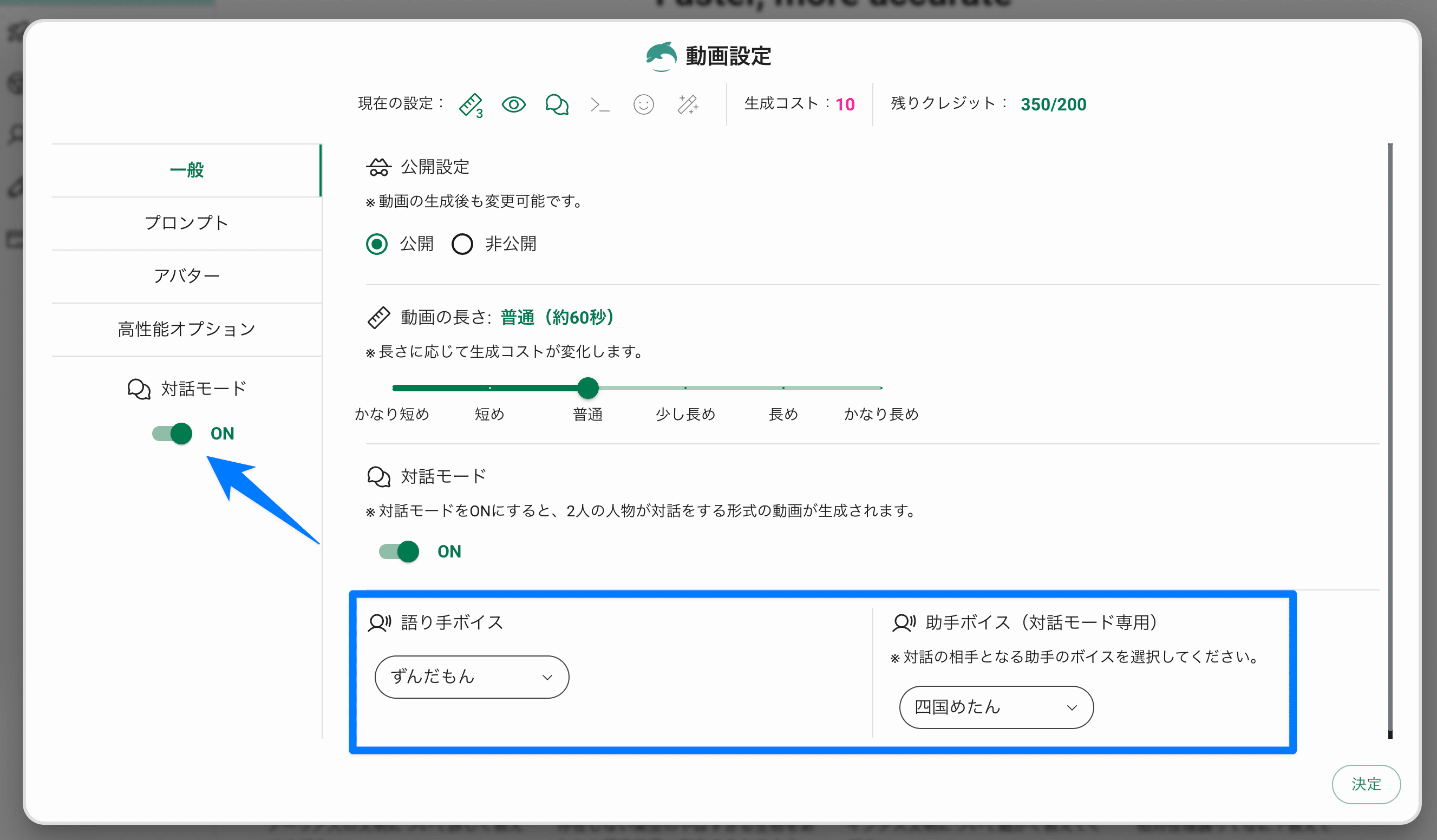Switch to the プロンプト tab
The width and height of the screenshot is (1437, 840).
coord(186,223)
